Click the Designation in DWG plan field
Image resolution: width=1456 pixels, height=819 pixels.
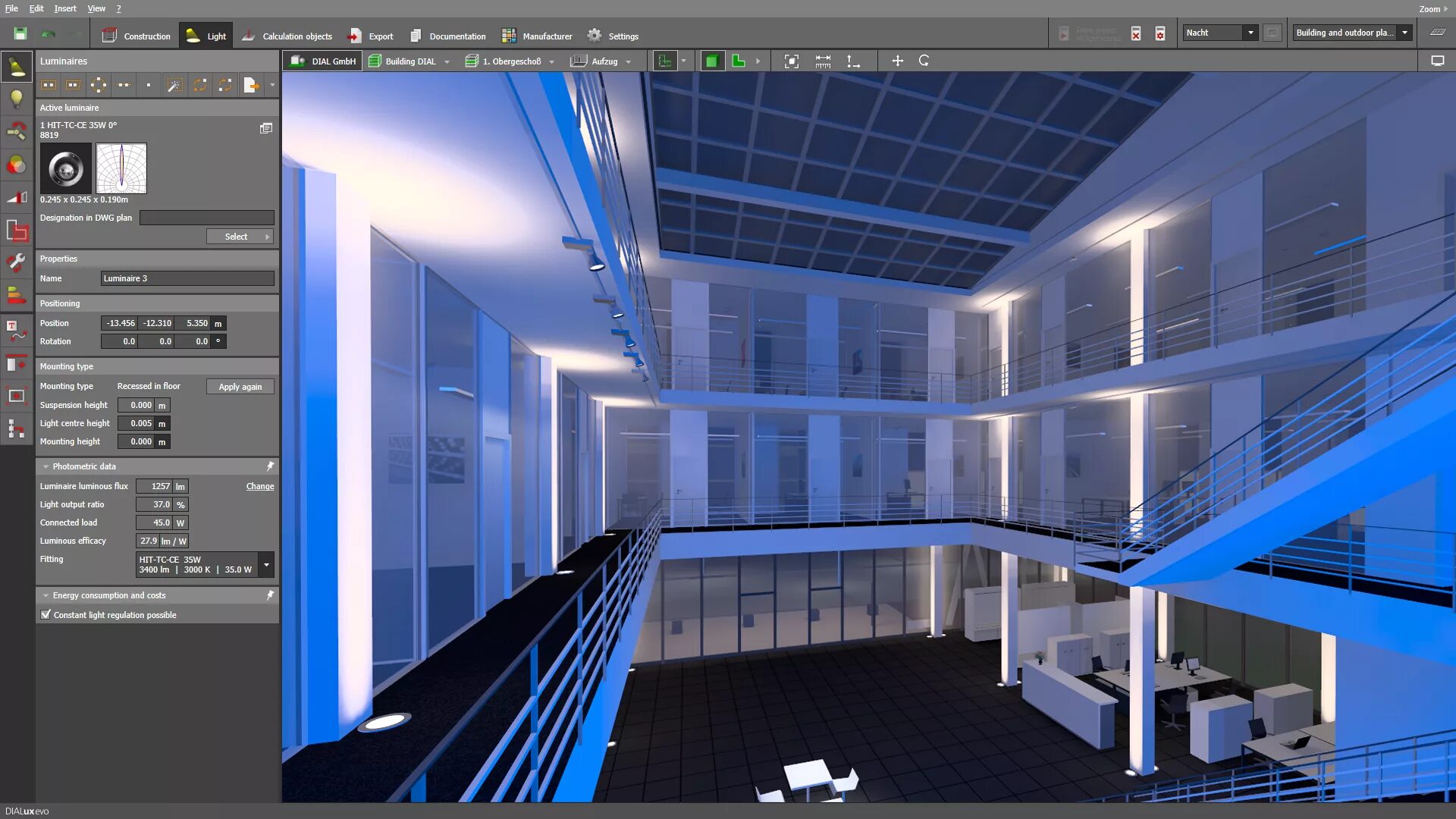click(206, 218)
